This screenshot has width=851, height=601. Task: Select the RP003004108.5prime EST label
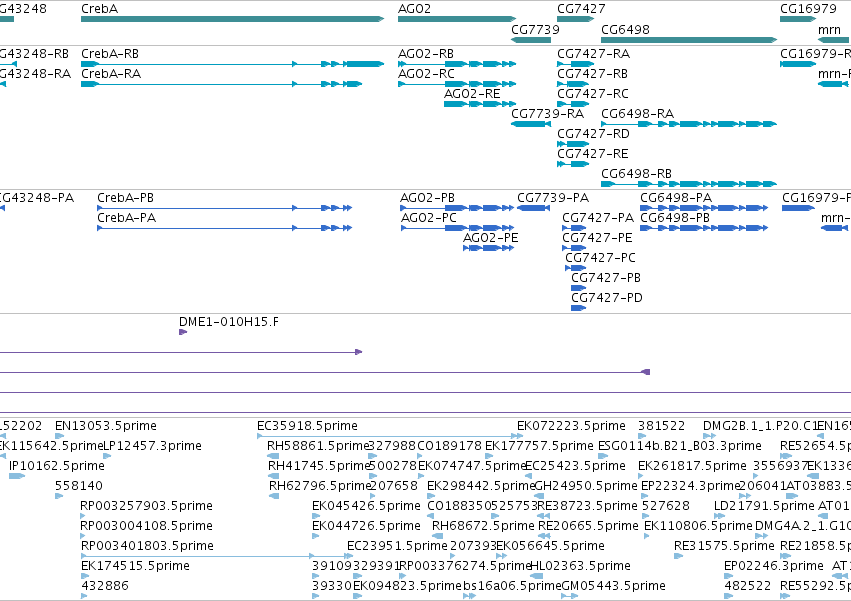147,526
